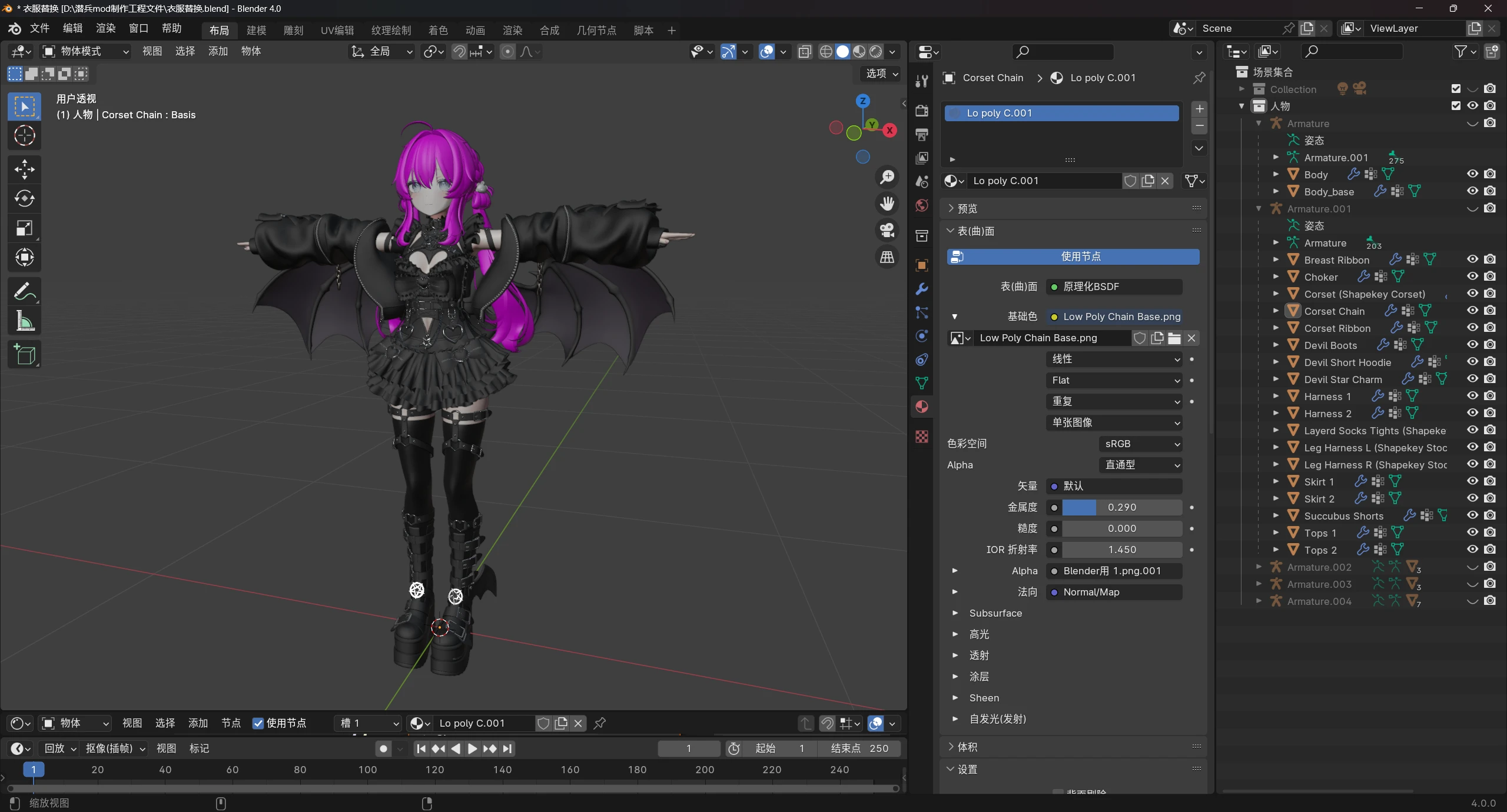Open the Texture properties tab
Viewport: 1507px width, 812px height.
922,436
